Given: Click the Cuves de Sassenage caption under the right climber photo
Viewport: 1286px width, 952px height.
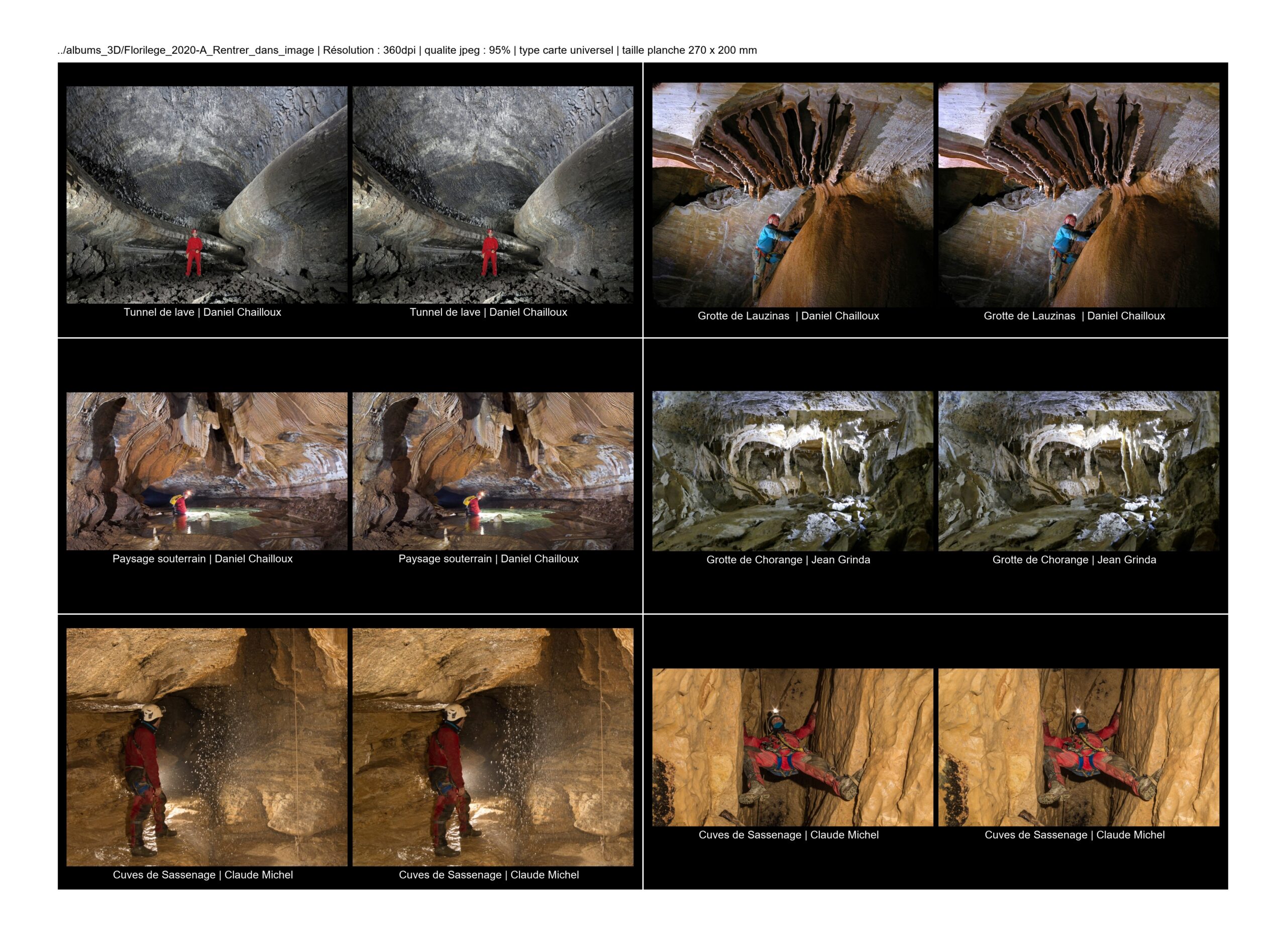Looking at the screenshot, I should 1074,835.
